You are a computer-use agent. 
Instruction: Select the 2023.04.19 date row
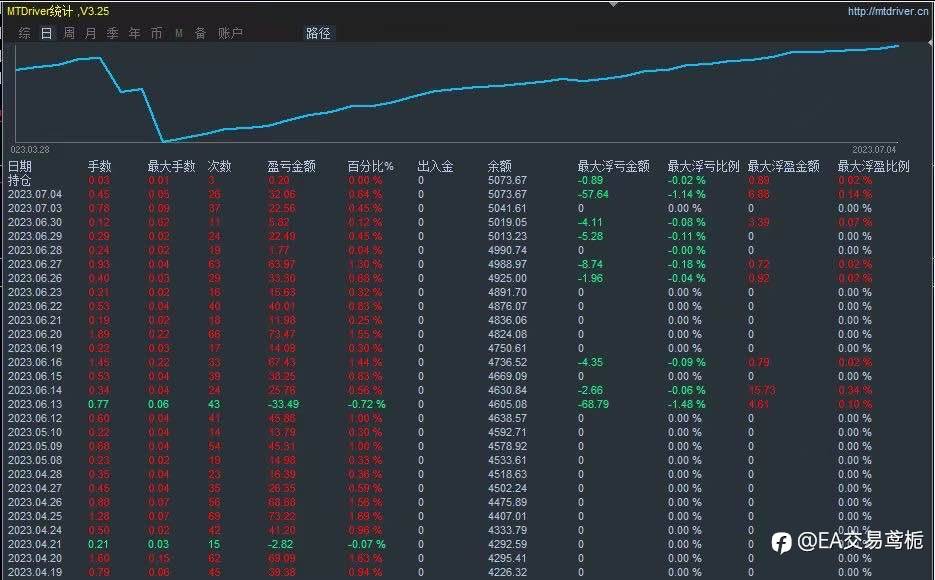click(35, 572)
